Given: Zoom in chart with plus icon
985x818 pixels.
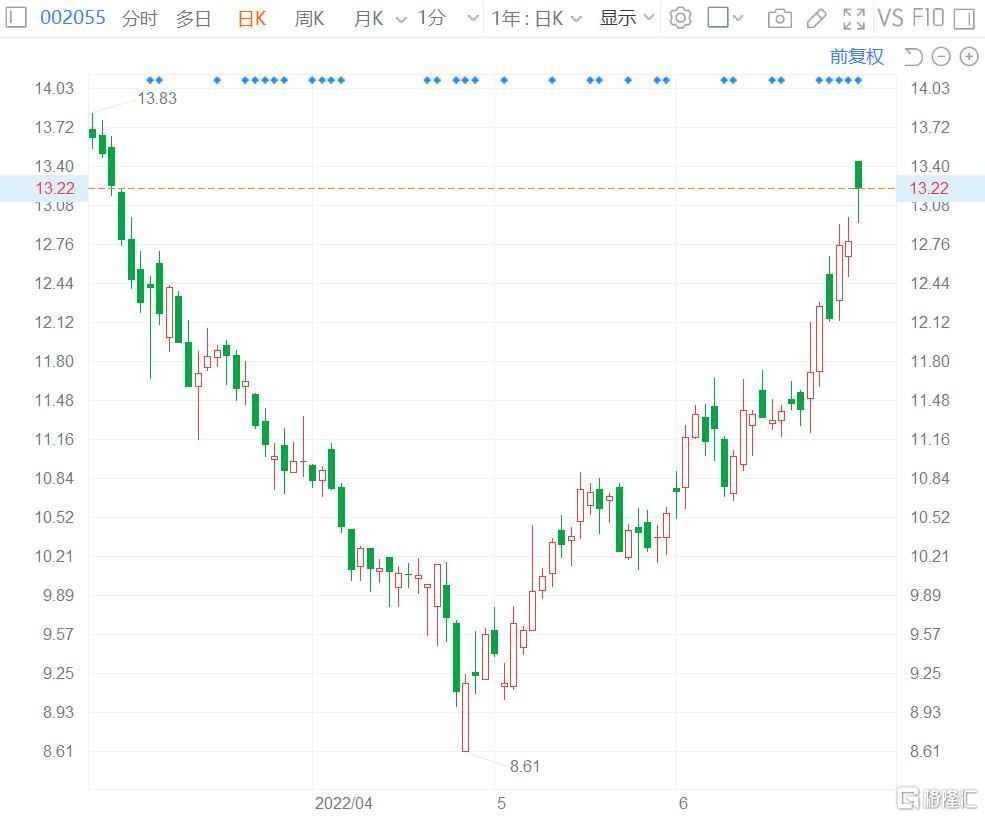Looking at the screenshot, I should [x=969, y=57].
